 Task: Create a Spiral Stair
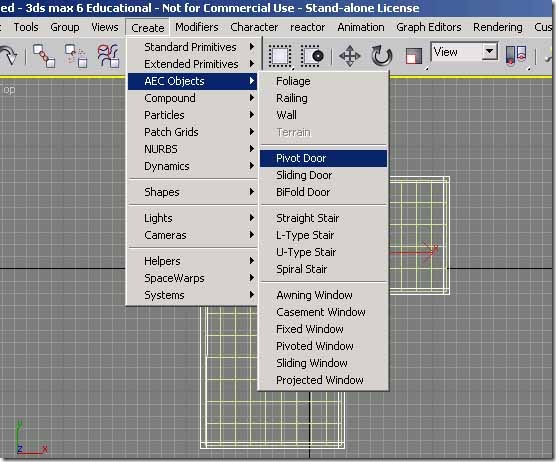point(323,269)
